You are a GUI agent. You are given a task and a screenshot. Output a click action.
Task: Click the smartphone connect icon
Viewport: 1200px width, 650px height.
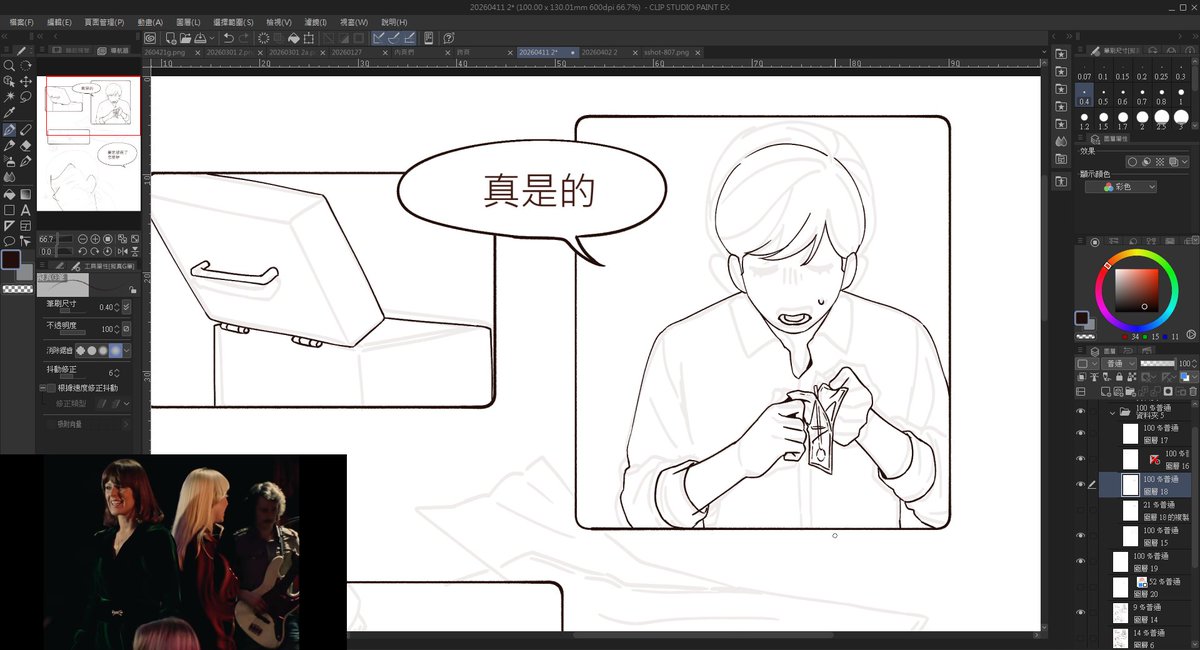[428, 38]
